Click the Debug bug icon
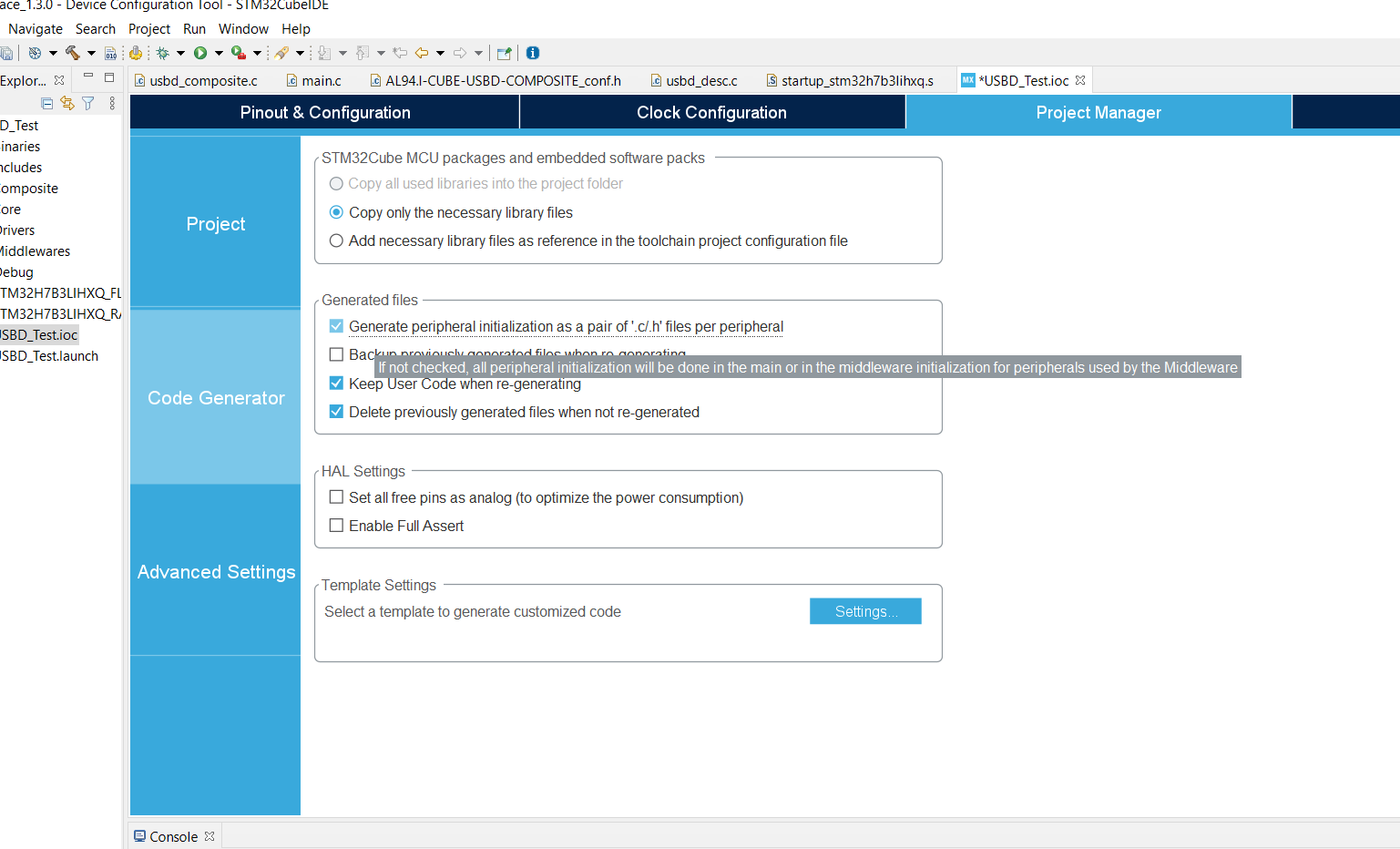This screenshot has height=849, width=1400. click(163, 53)
